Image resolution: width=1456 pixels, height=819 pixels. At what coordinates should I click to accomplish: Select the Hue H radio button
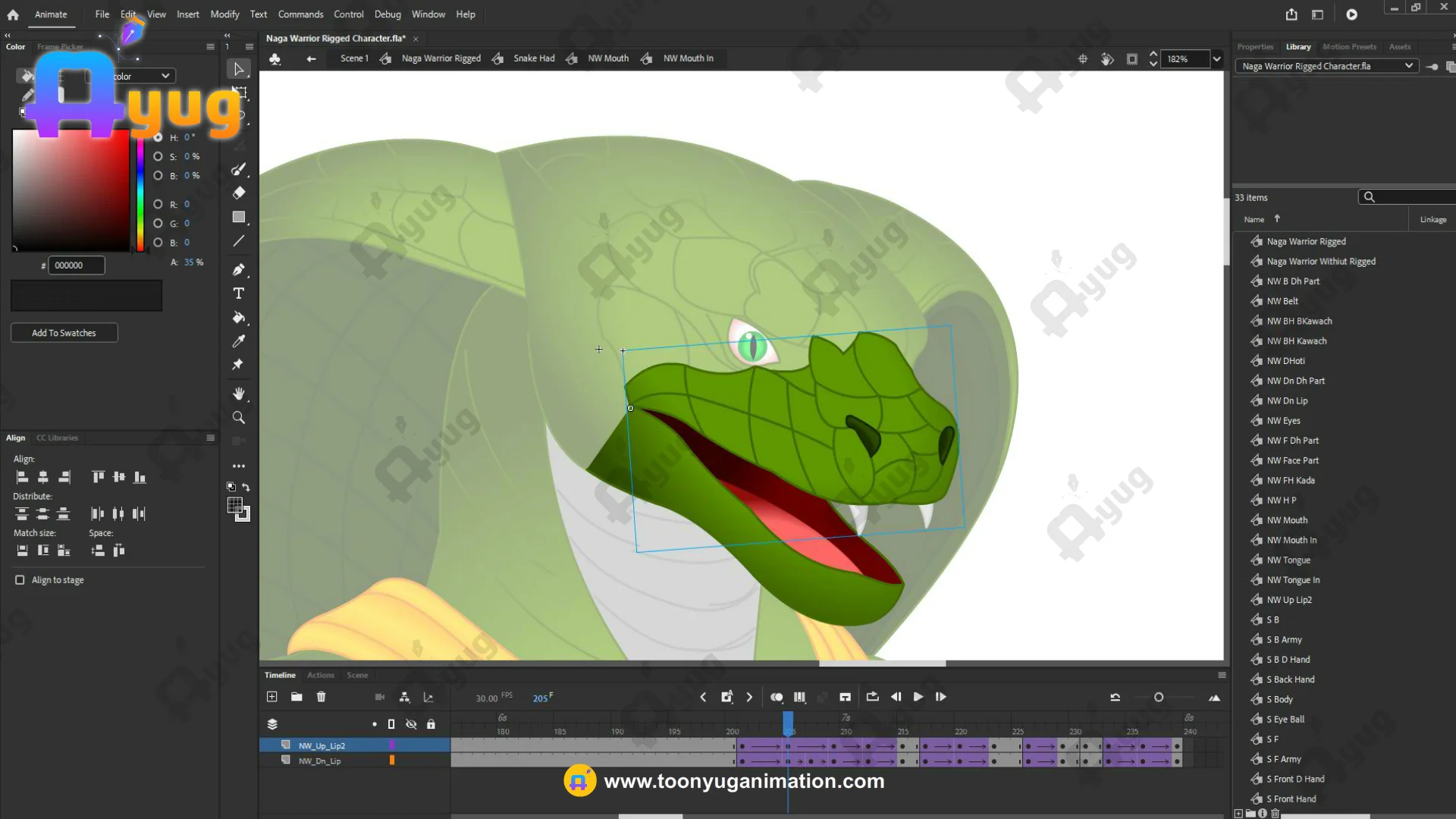[158, 137]
